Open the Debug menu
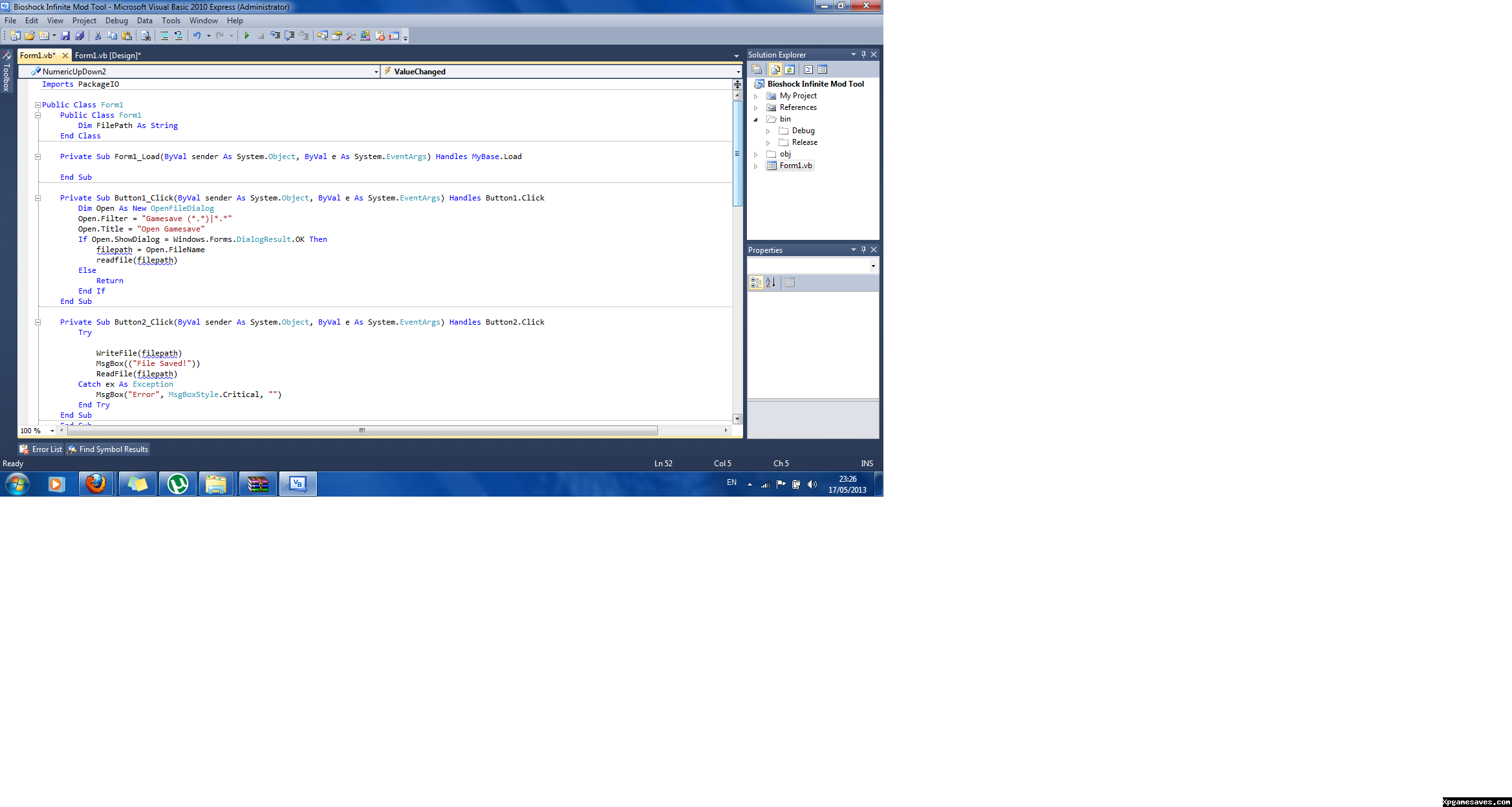The width and height of the screenshot is (1512, 807). (116, 21)
